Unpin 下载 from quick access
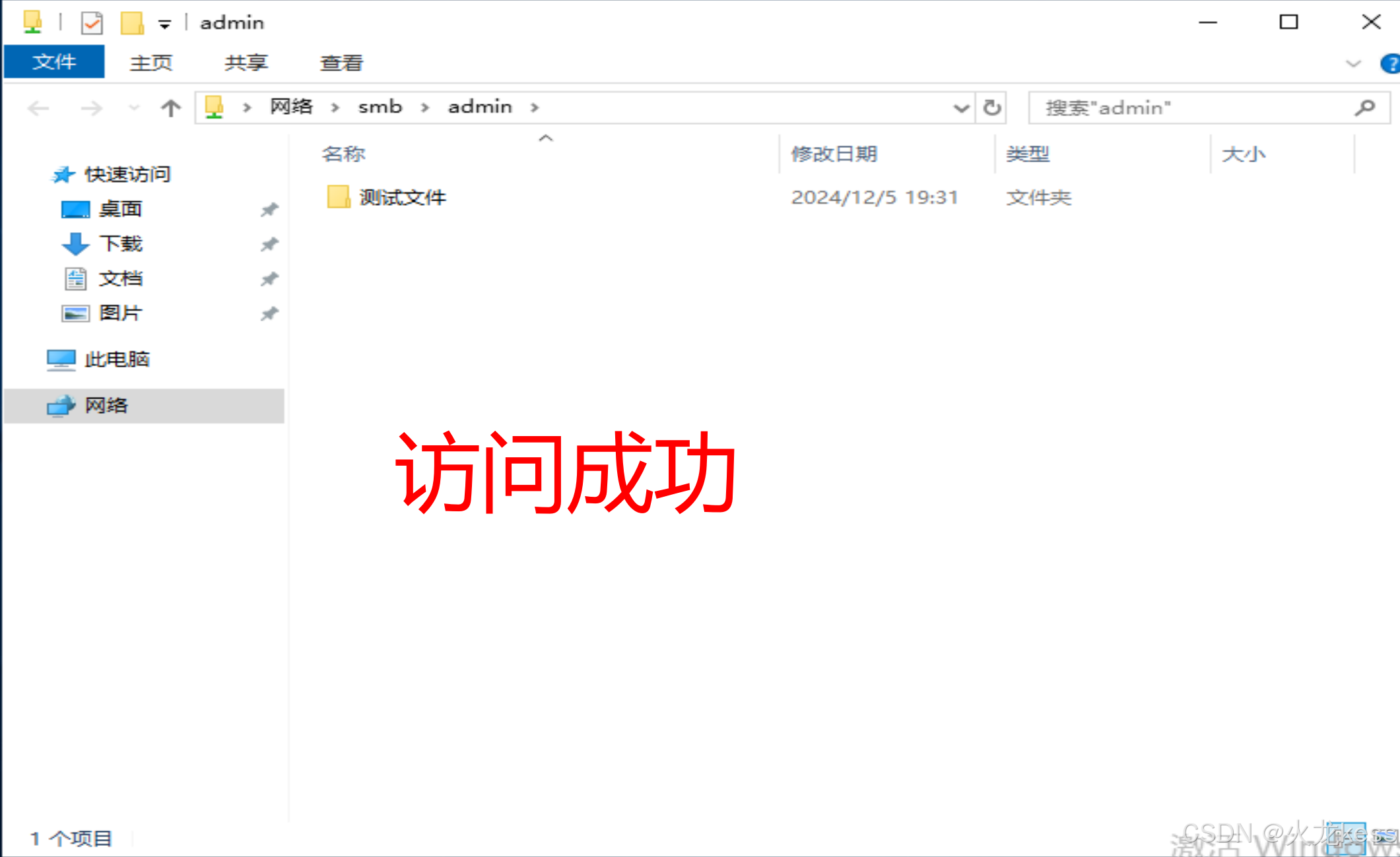The width and height of the screenshot is (1400, 857). 269,244
